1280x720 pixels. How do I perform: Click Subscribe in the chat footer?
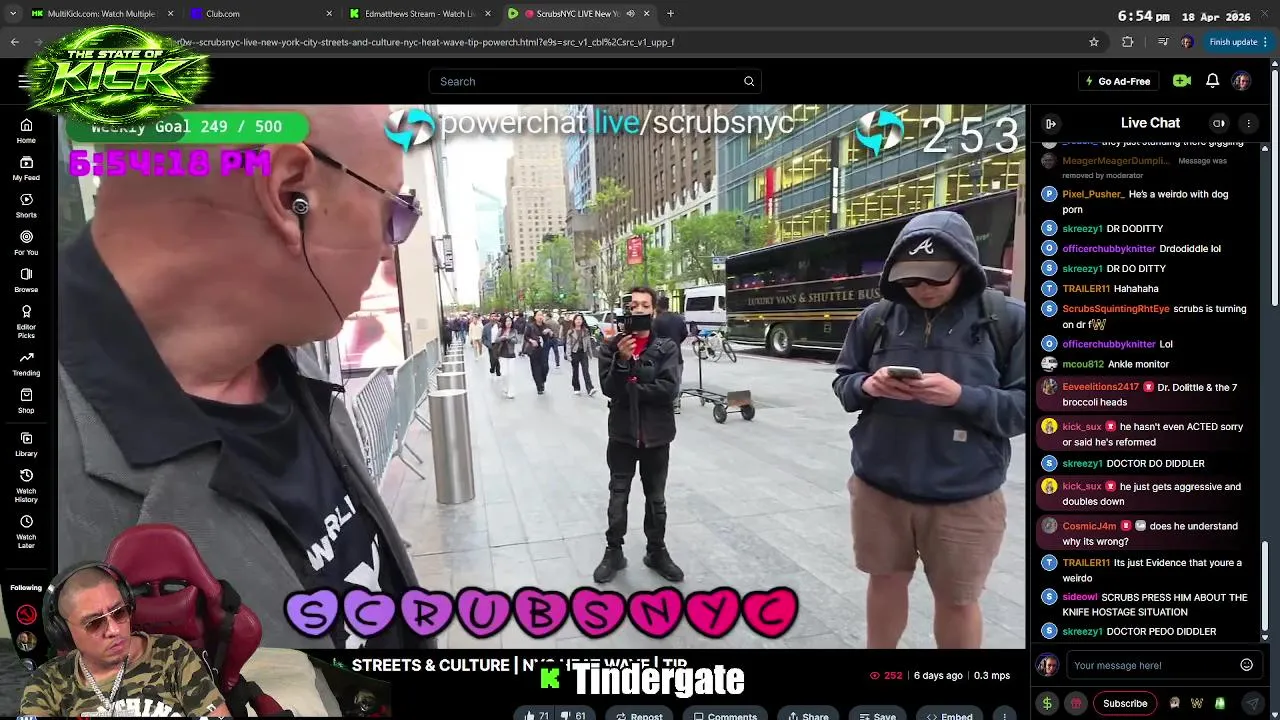point(1125,703)
